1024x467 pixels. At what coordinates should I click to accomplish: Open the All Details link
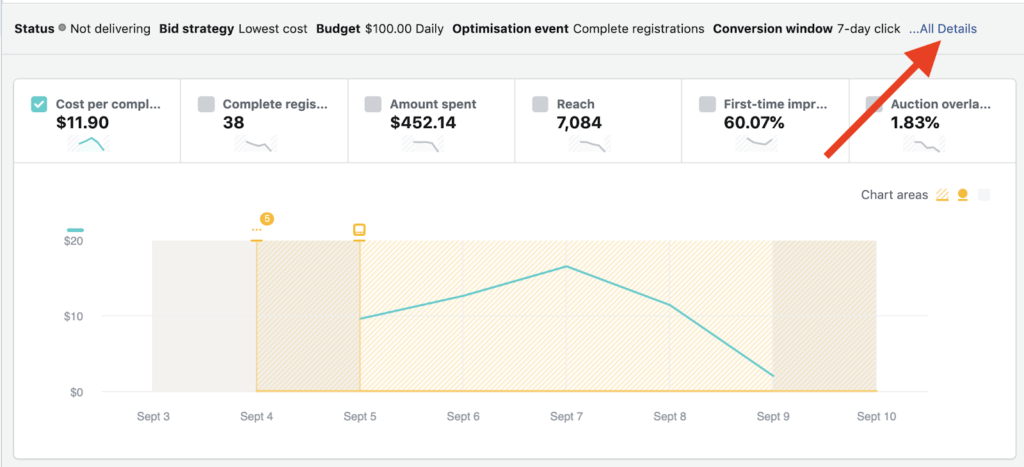pyautogui.click(x=943, y=29)
